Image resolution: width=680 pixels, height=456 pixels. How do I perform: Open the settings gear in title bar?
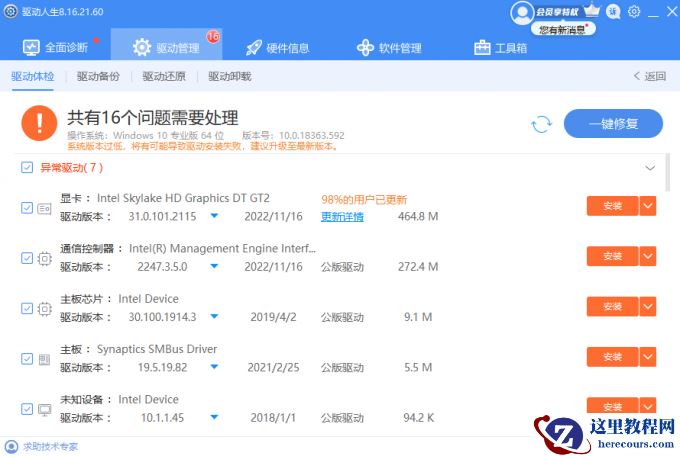click(634, 11)
